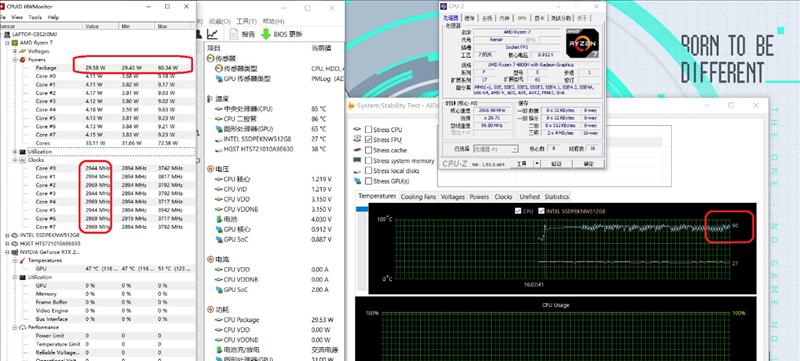Click the HWMonitor title bar icon
800x361 pixels.
pyautogui.click(x=3, y=7)
